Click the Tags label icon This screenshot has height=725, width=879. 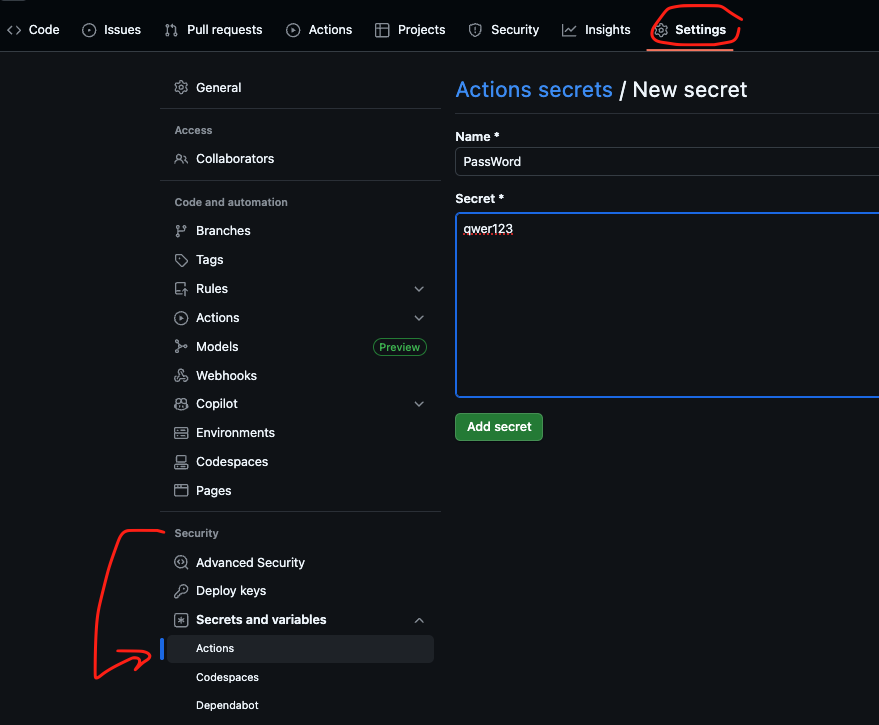click(x=181, y=260)
